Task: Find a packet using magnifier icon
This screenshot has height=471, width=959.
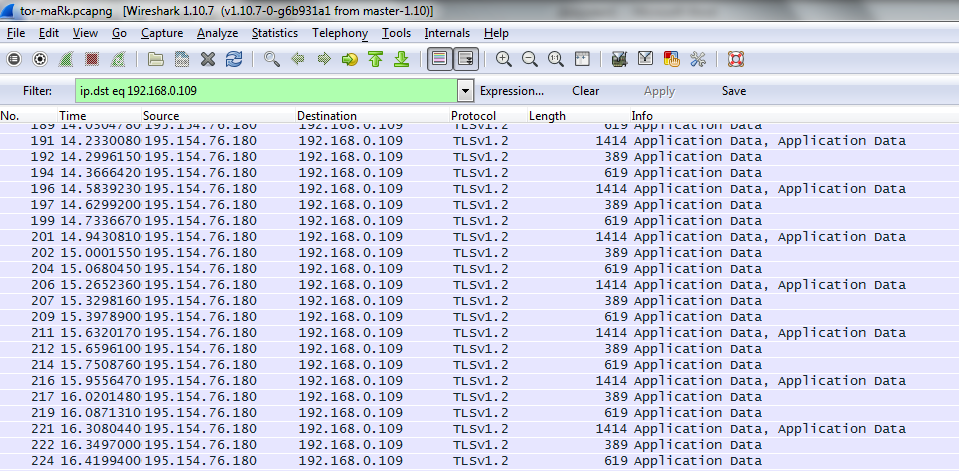Action: tap(272, 59)
